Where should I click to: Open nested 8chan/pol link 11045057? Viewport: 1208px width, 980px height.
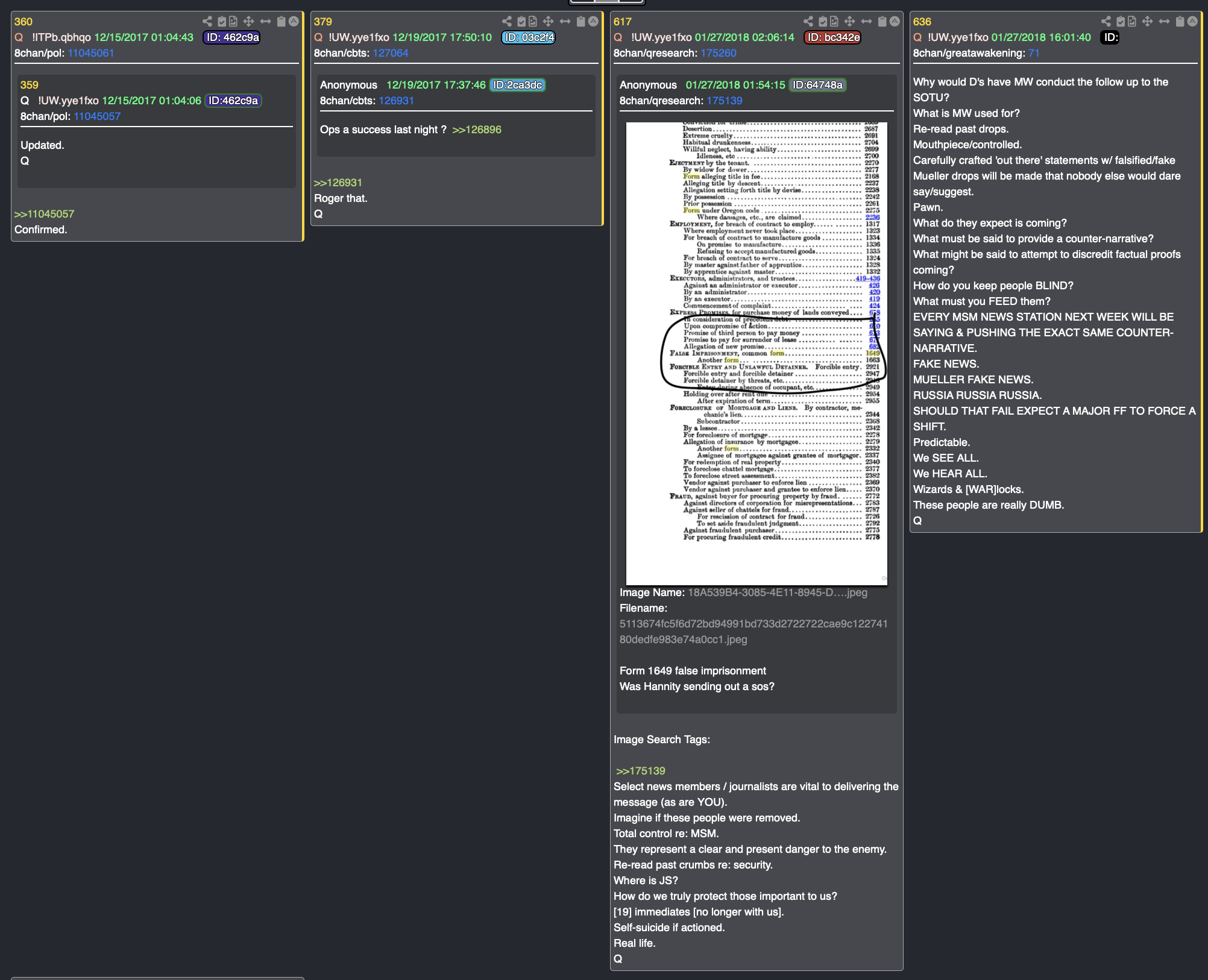click(x=97, y=116)
